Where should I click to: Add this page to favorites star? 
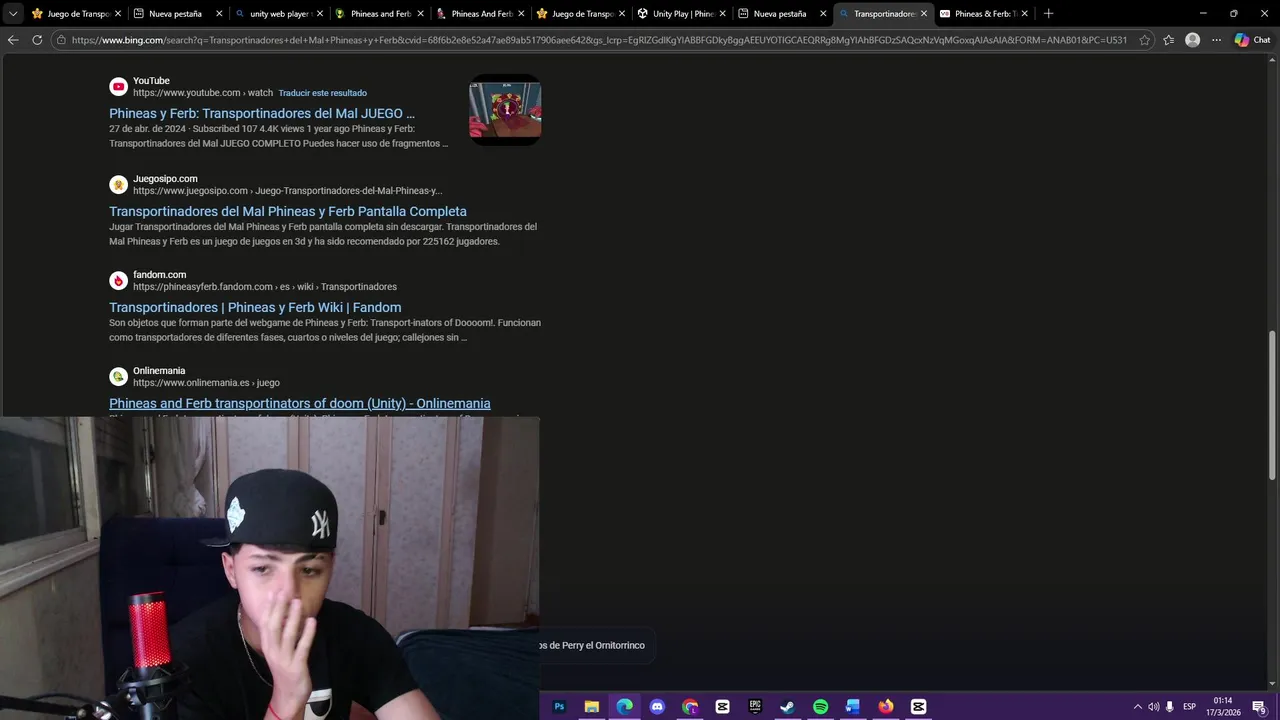coord(1145,40)
